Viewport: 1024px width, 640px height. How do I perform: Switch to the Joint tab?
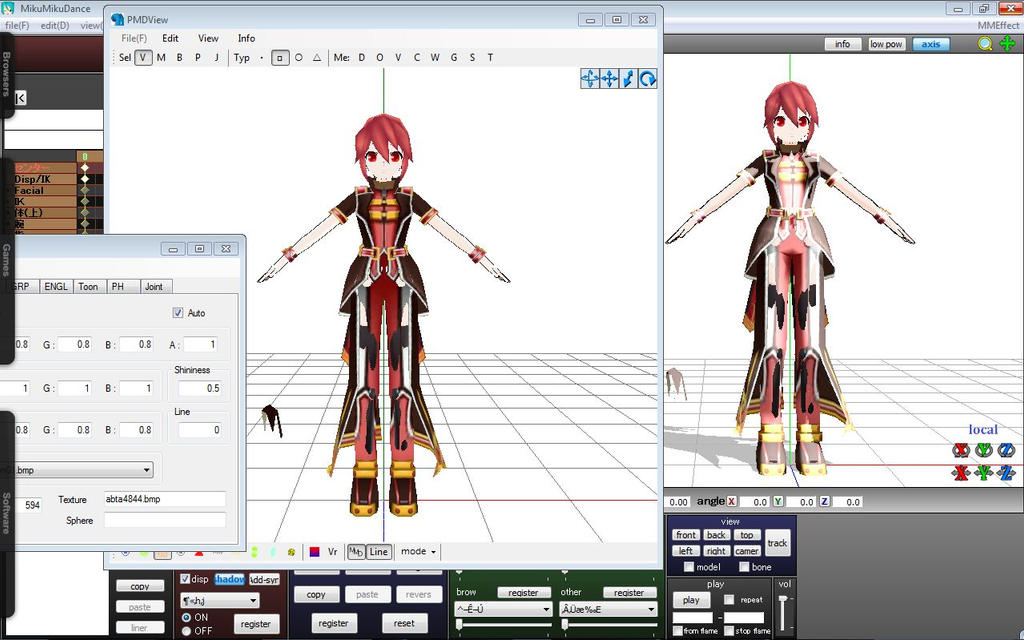(154, 287)
